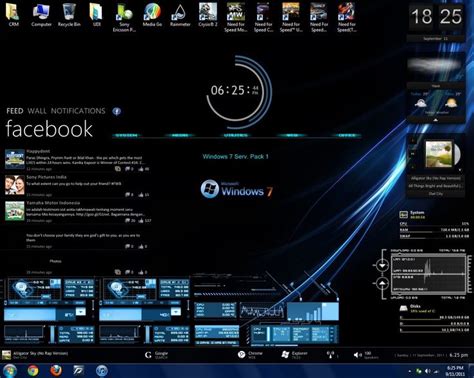Open the UDI folder on desktop
The height and width of the screenshot is (378, 474).
[96, 14]
